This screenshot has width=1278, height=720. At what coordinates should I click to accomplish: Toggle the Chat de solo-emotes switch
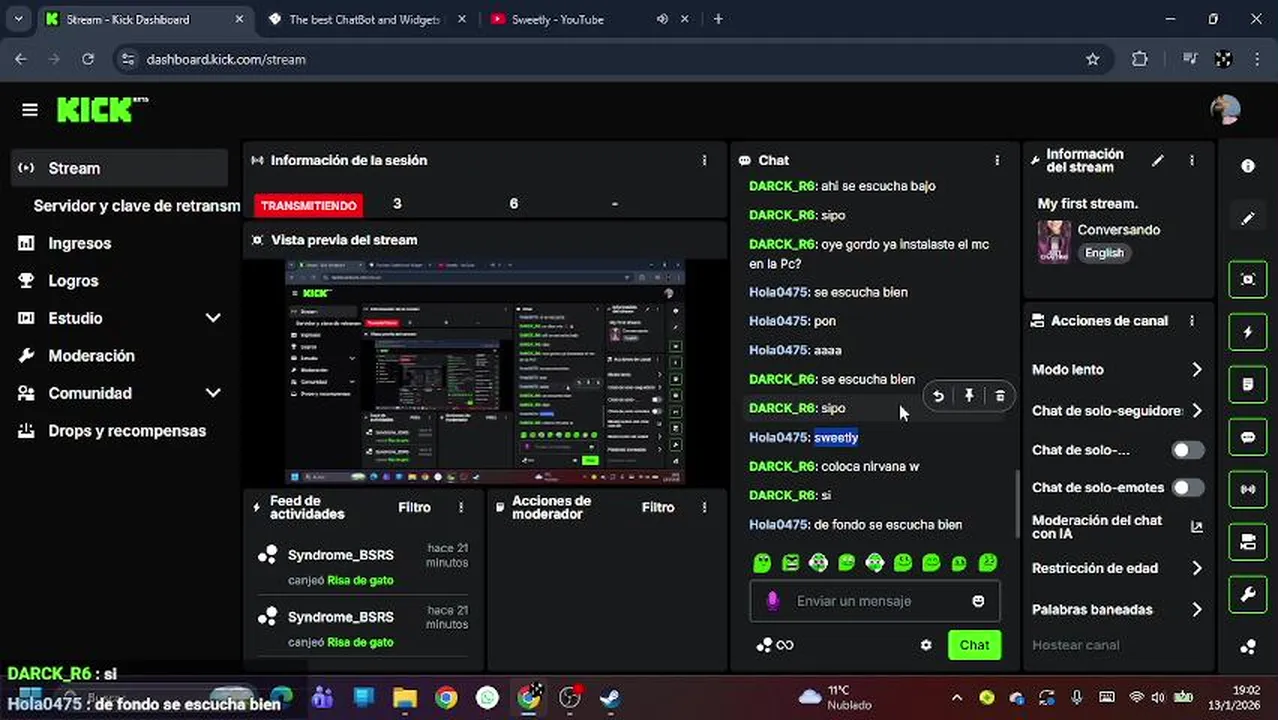1188,487
